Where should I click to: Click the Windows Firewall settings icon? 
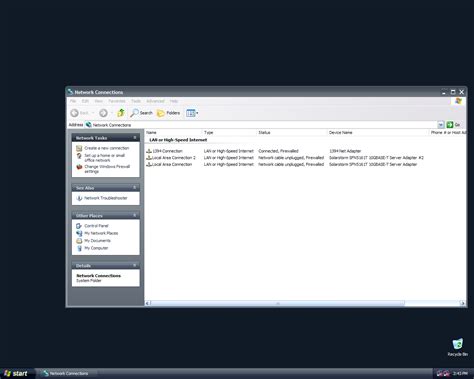[79, 167]
